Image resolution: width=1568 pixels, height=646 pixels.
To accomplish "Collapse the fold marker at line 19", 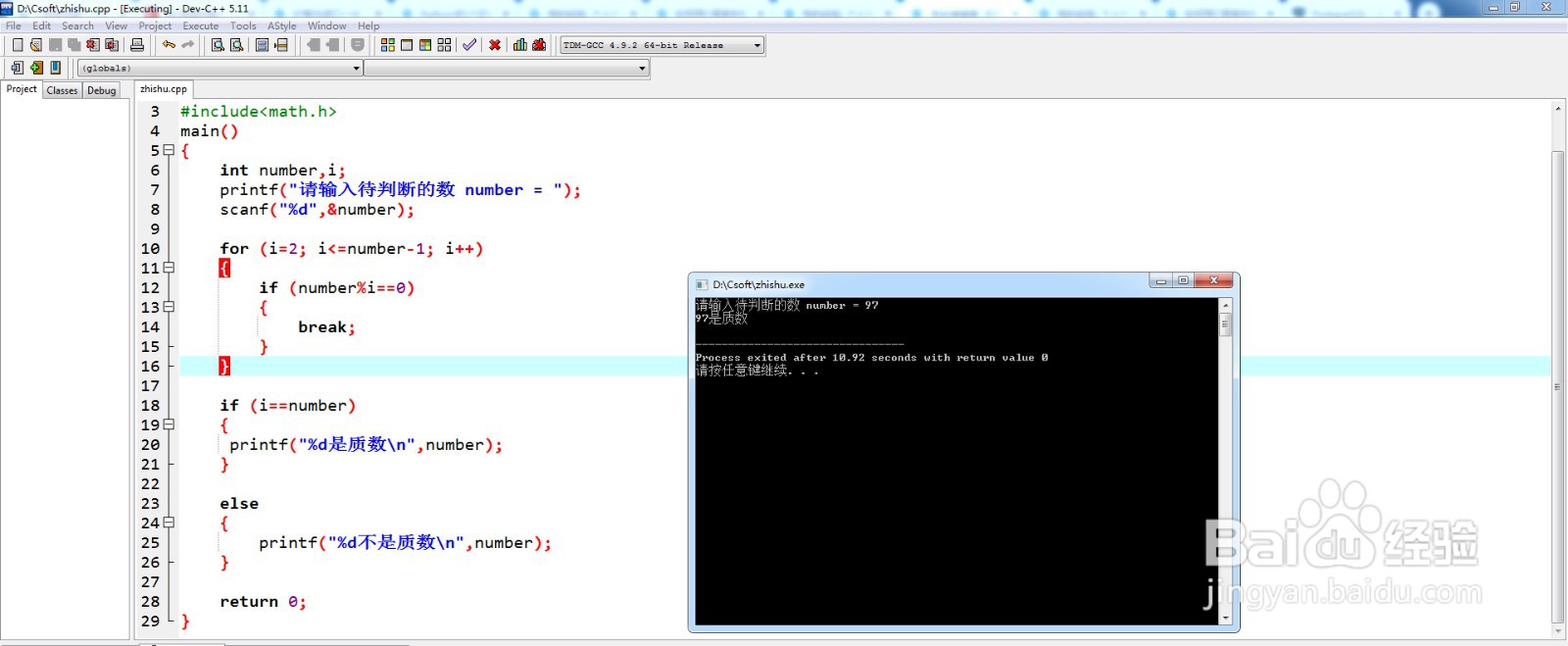I will tap(169, 424).
